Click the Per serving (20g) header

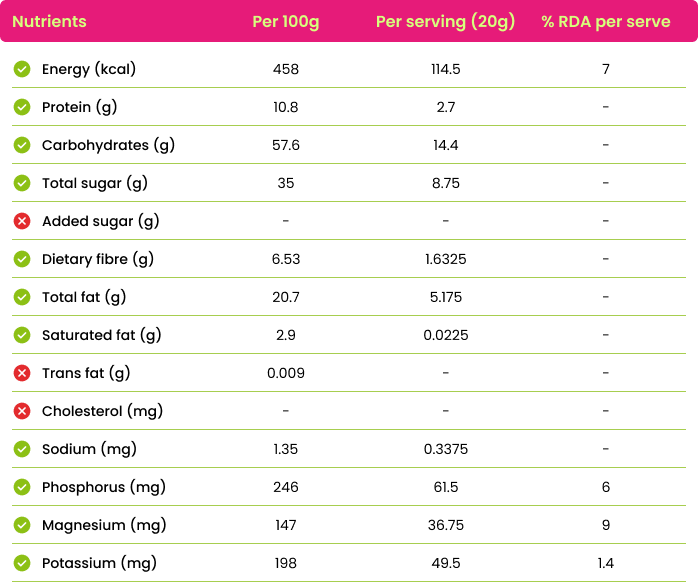[445, 22]
